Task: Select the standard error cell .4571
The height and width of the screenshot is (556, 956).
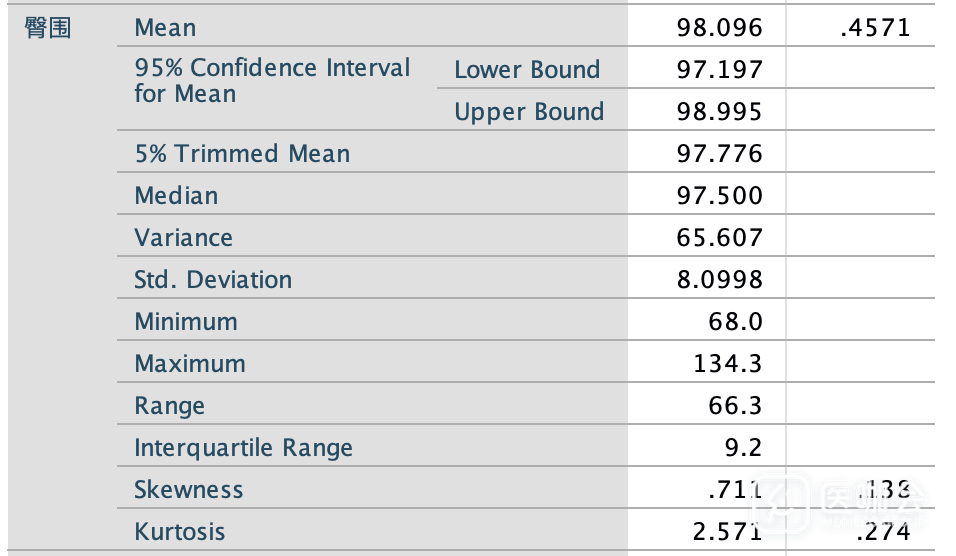Action: (876, 28)
